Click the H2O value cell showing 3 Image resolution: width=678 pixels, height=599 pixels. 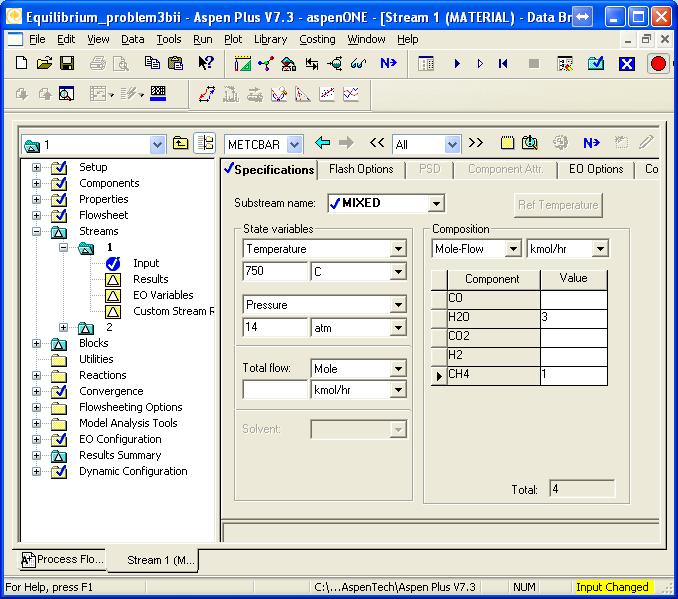tap(573, 317)
